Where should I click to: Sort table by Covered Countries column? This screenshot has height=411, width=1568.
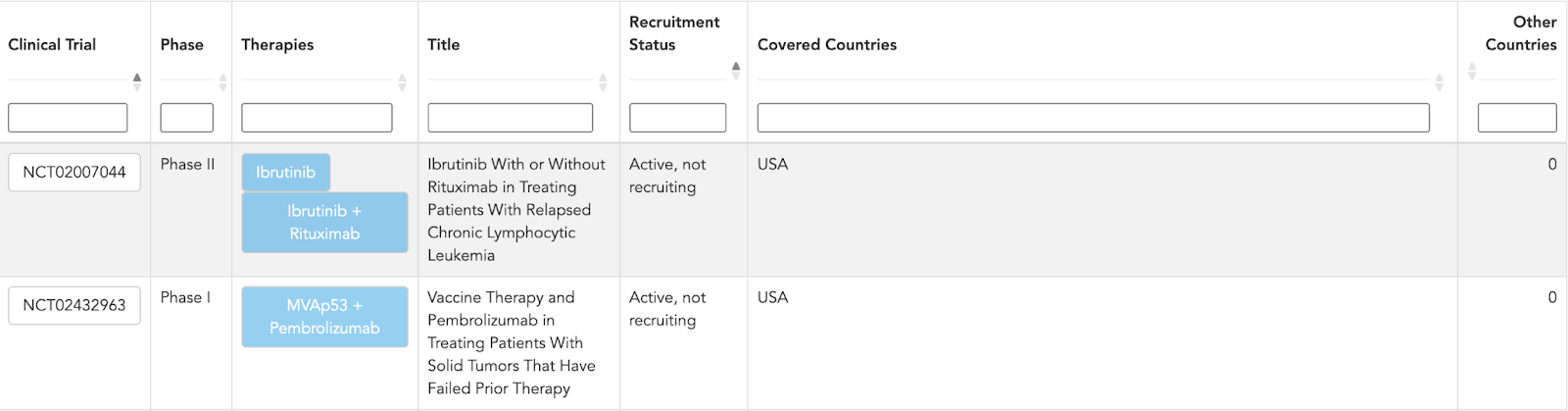tap(1439, 81)
